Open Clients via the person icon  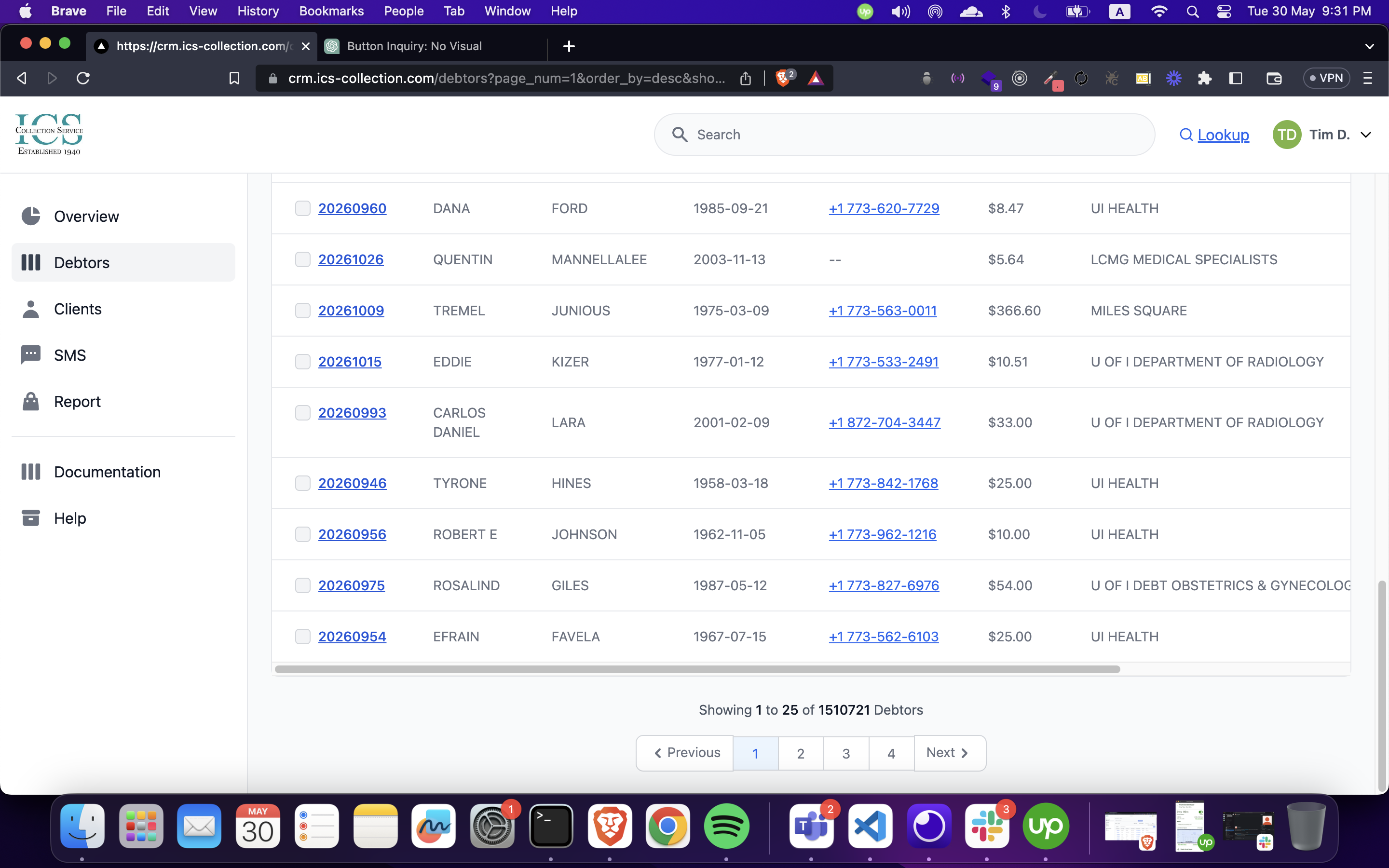coord(30,309)
